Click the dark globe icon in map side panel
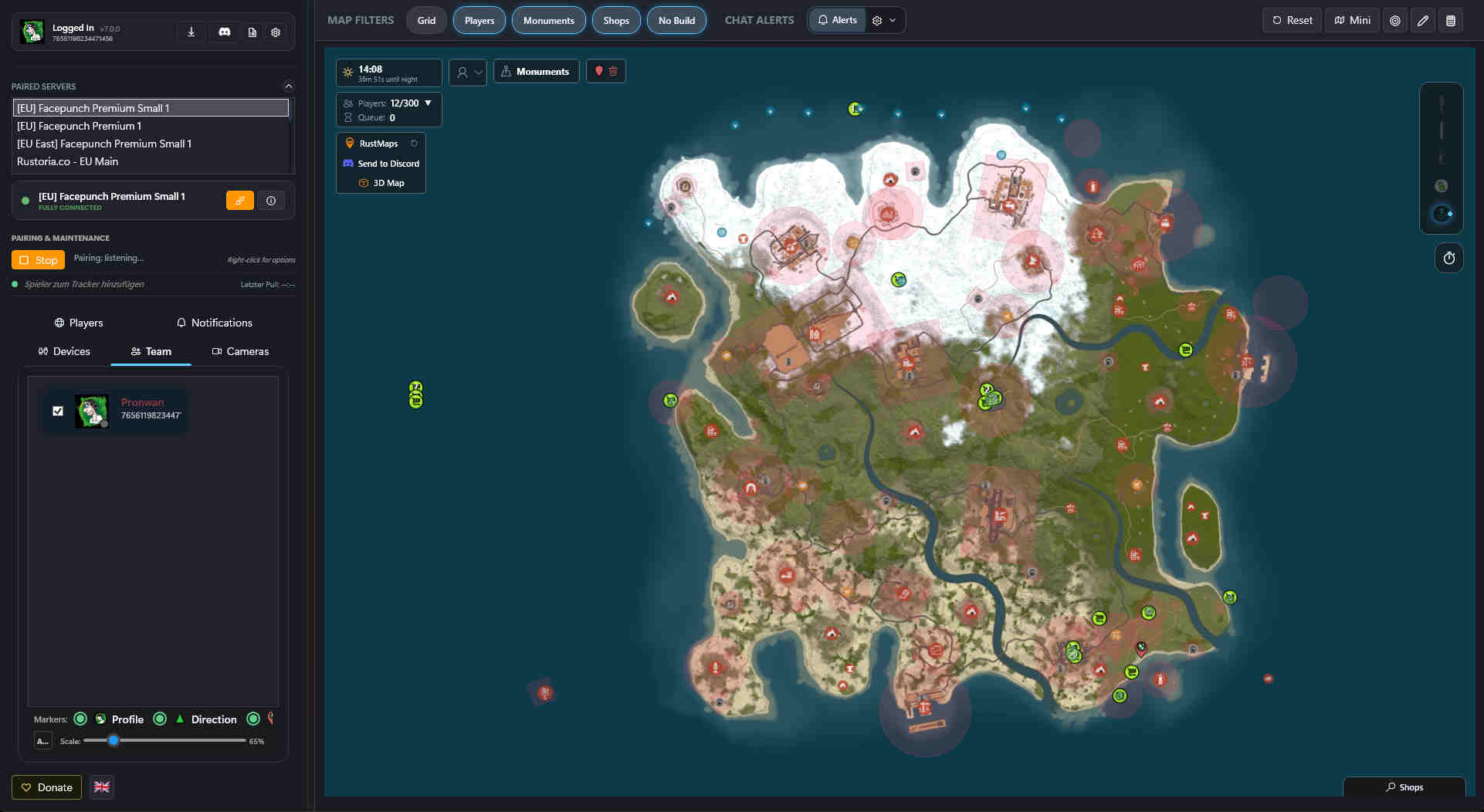1484x812 pixels. pyautogui.click(x=1442, y=214)
